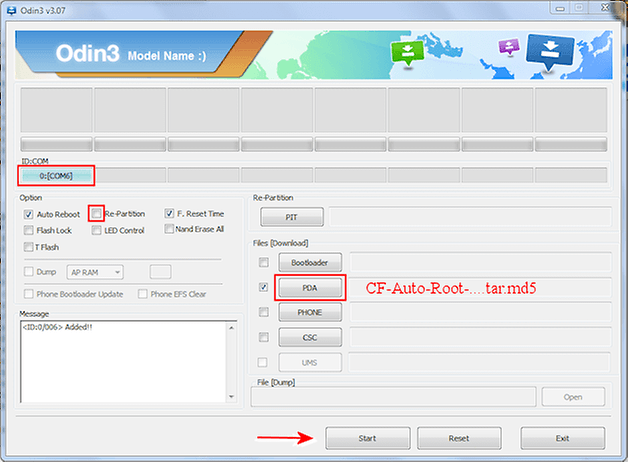Click the PDA file path field
Image resolution: width=628 pixels, height=462 pixels.
tap(481, 287)
